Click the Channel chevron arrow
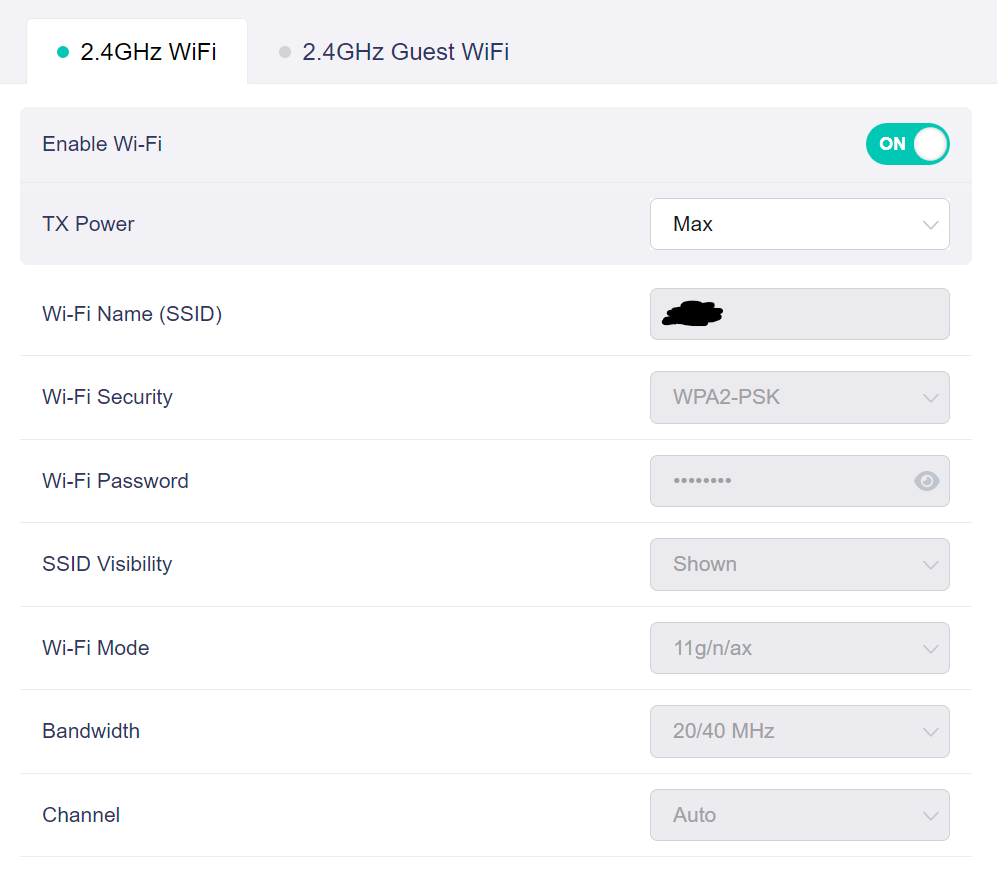This screenshot has height=877, width=997. tap(930, 816)
